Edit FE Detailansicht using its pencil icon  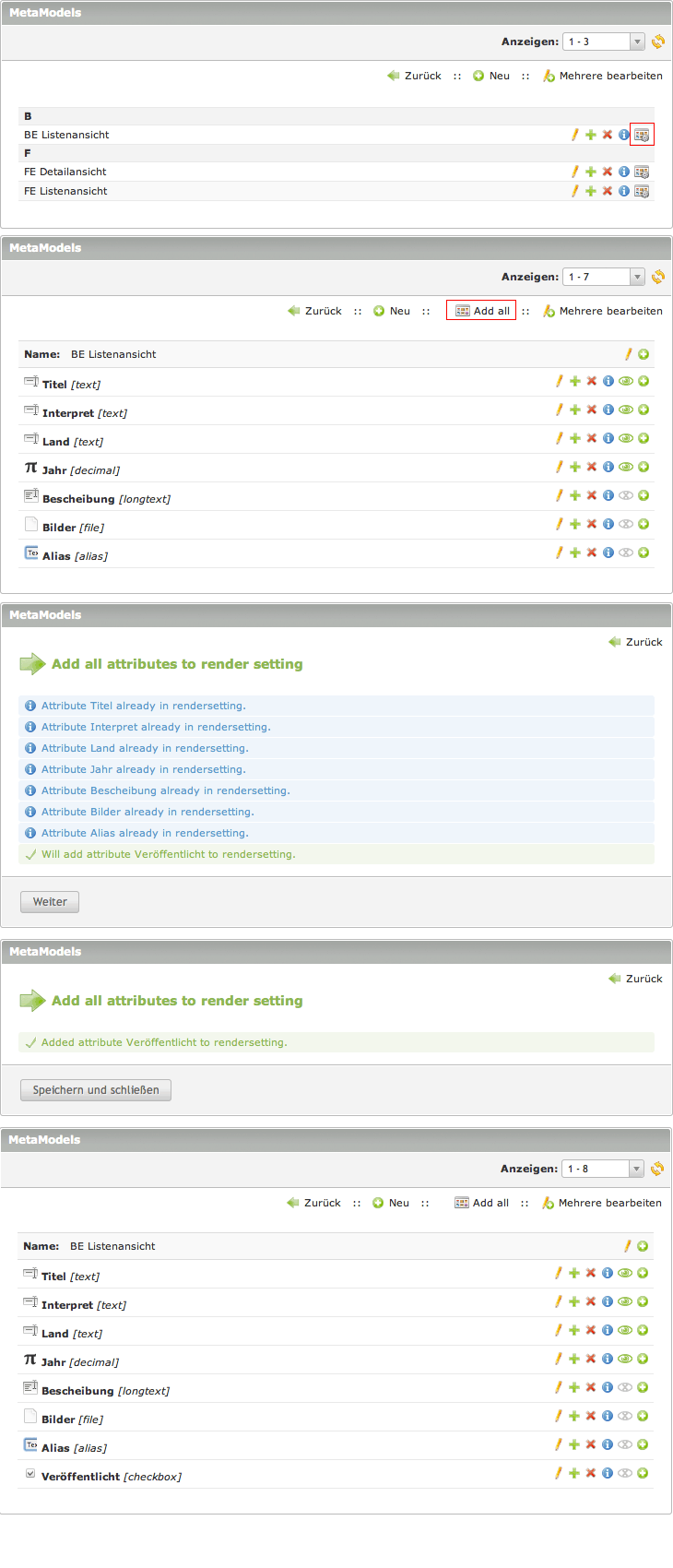pos(574,172)
